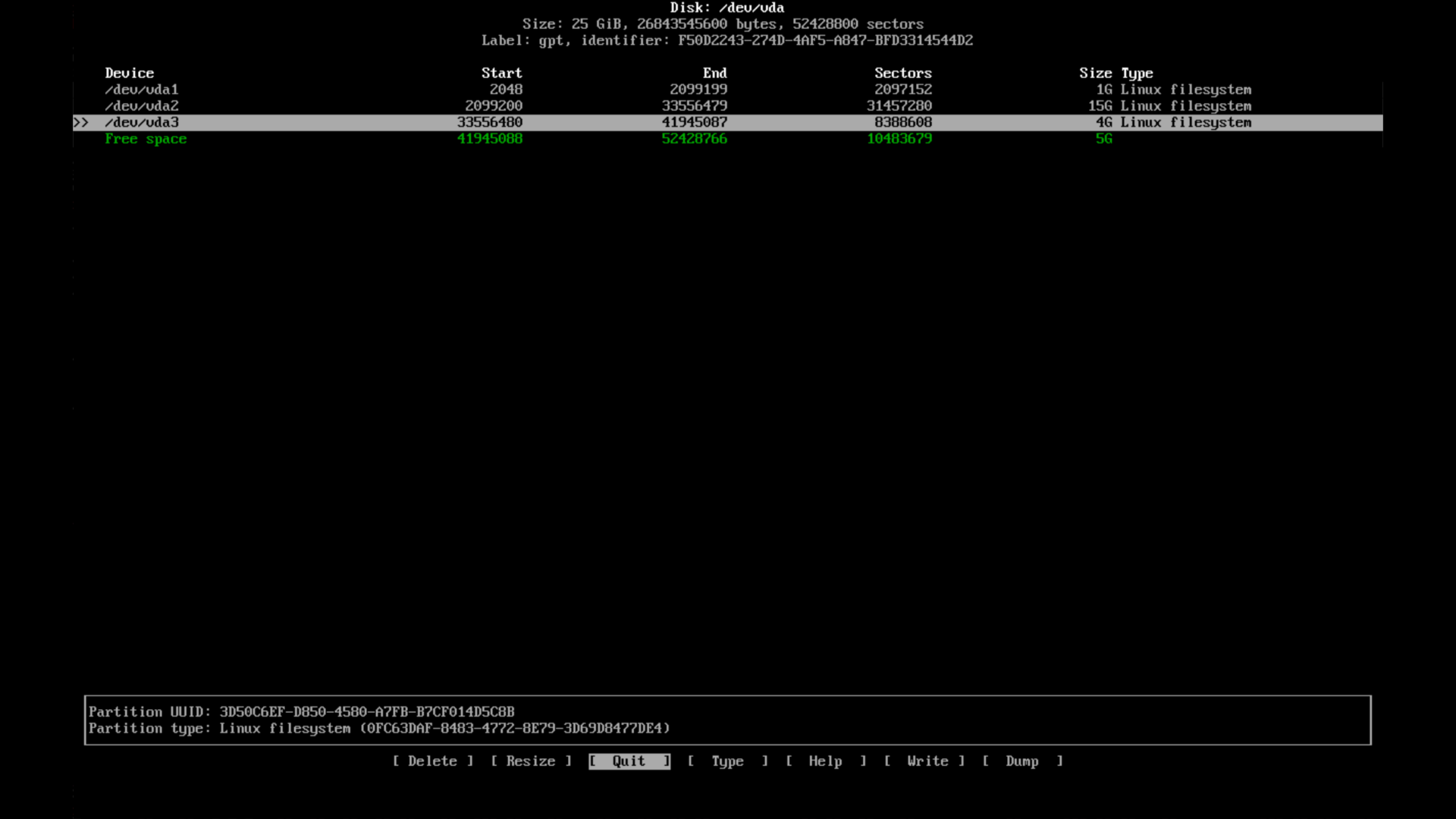Click free space start value 41945088
This screenshot has height=819, width=1456.
tap(490, 139)
